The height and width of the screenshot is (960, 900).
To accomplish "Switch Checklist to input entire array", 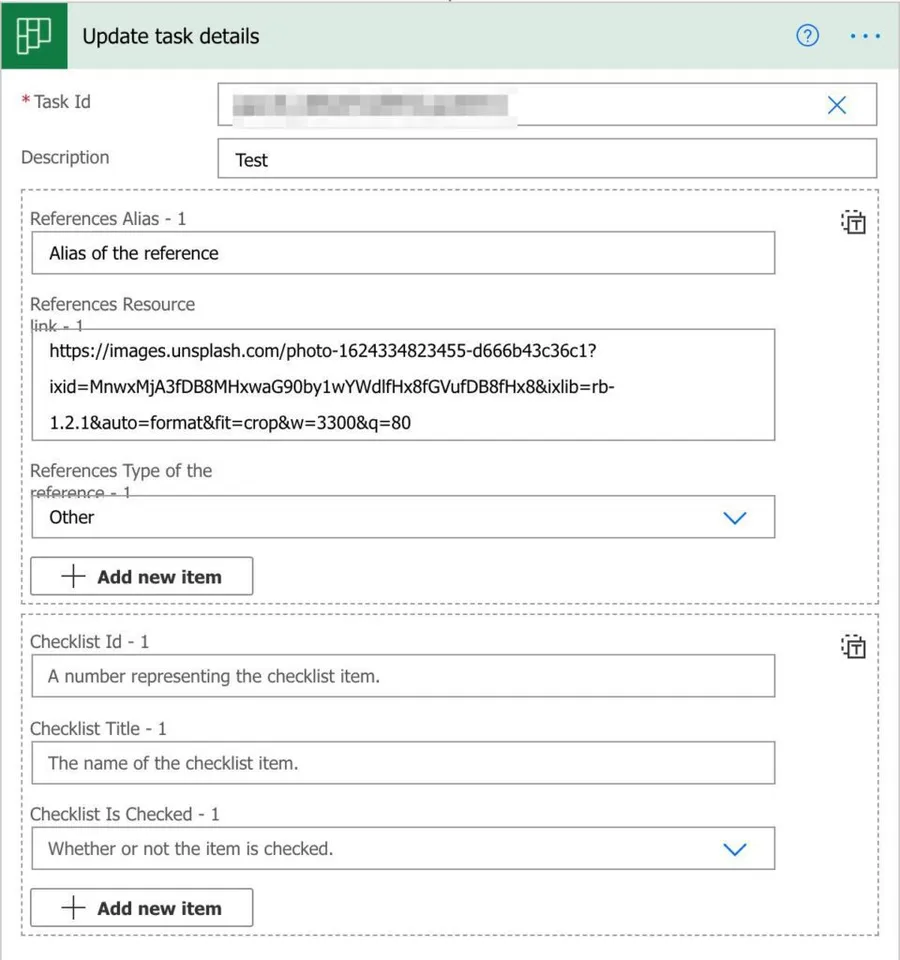I will tap(853, 647).
